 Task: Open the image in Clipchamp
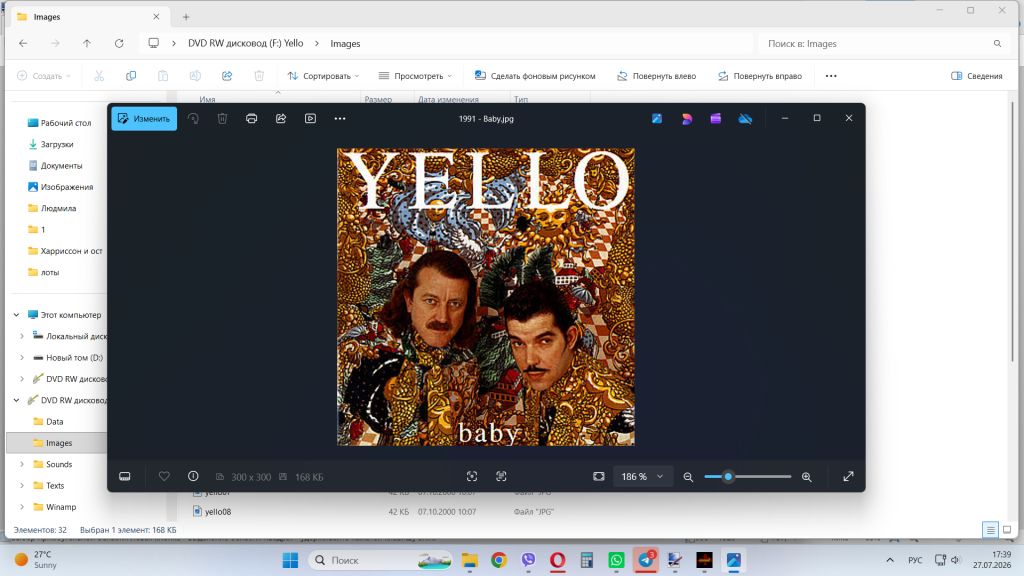tap(716, 119)
